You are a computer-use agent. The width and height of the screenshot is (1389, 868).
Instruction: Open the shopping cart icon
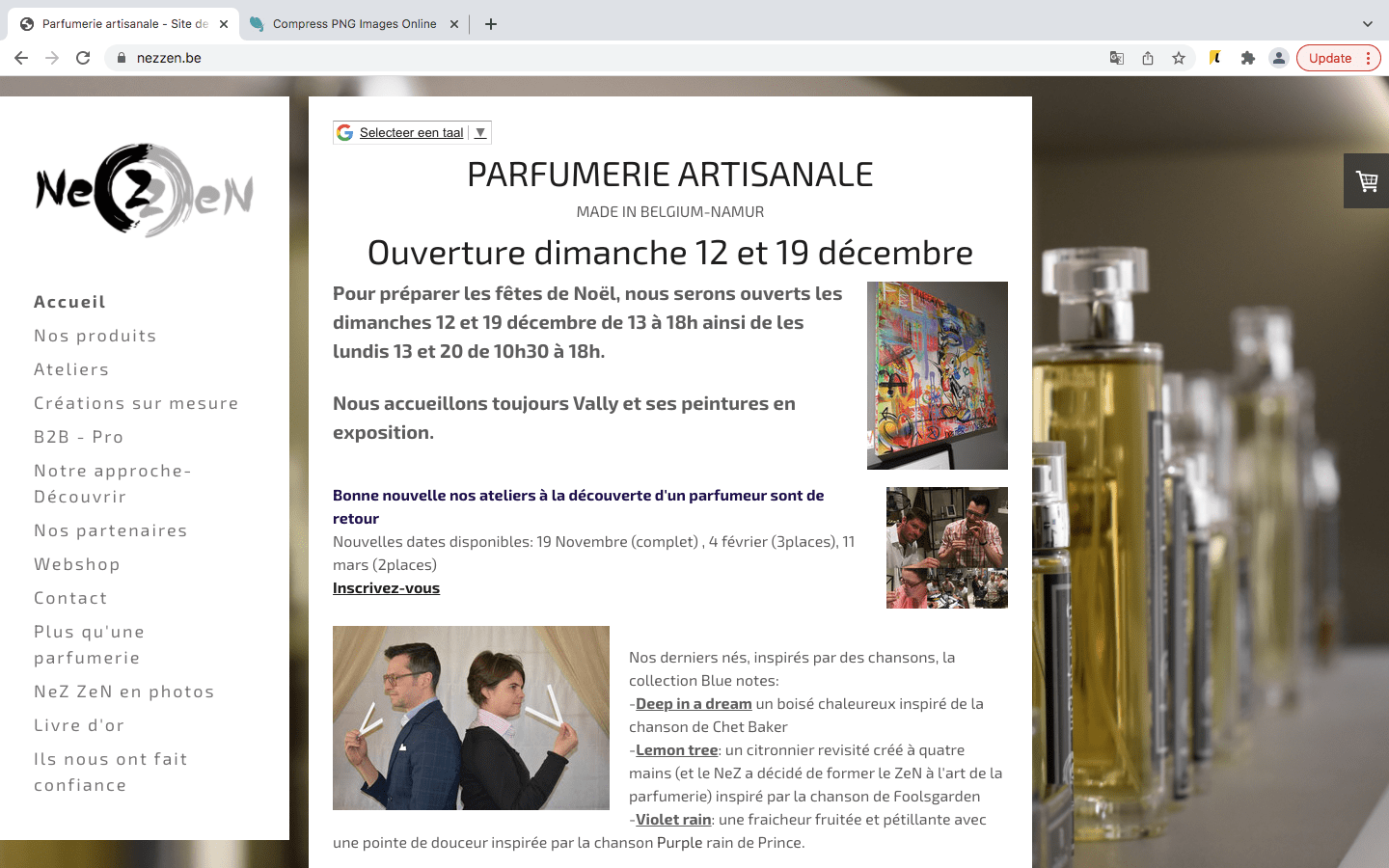click(1366, 181)
